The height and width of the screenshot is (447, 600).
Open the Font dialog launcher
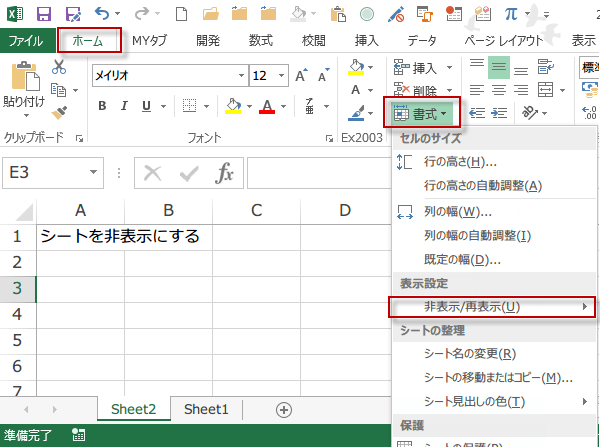pyautogui.click(x=329, y=138)
